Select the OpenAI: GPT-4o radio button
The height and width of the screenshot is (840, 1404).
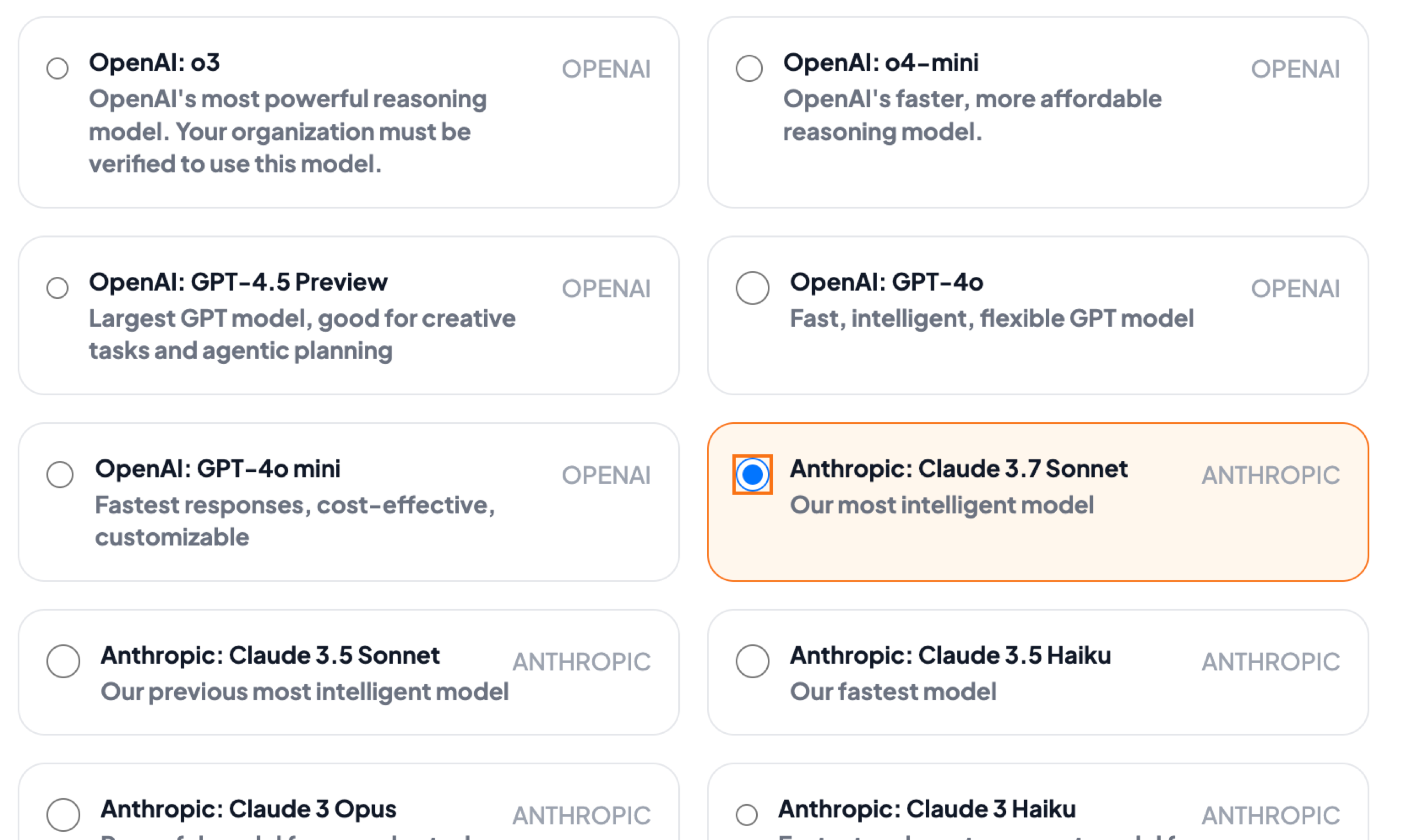(752, 288)
